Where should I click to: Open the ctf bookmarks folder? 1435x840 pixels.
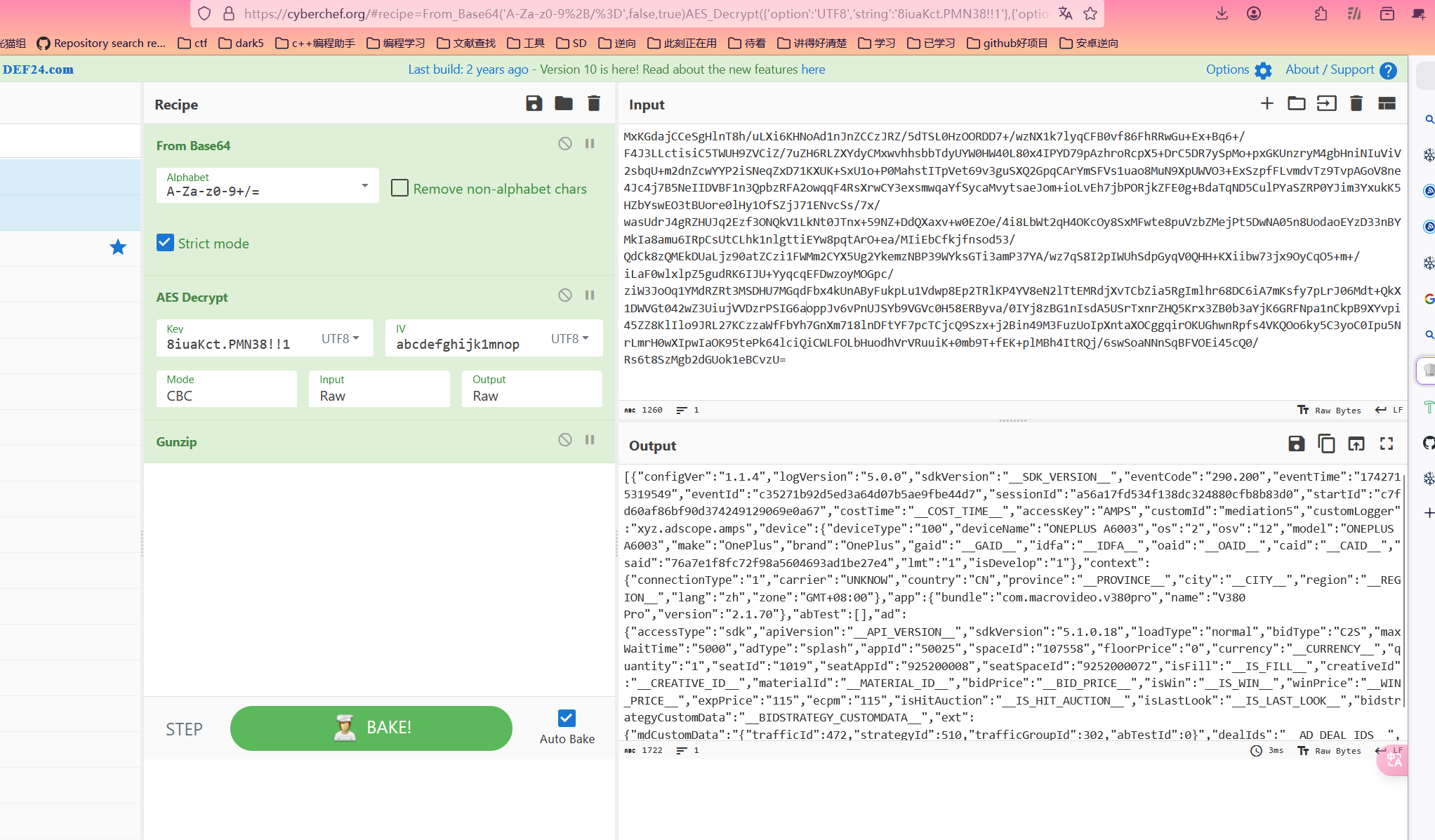pos(192,43)
